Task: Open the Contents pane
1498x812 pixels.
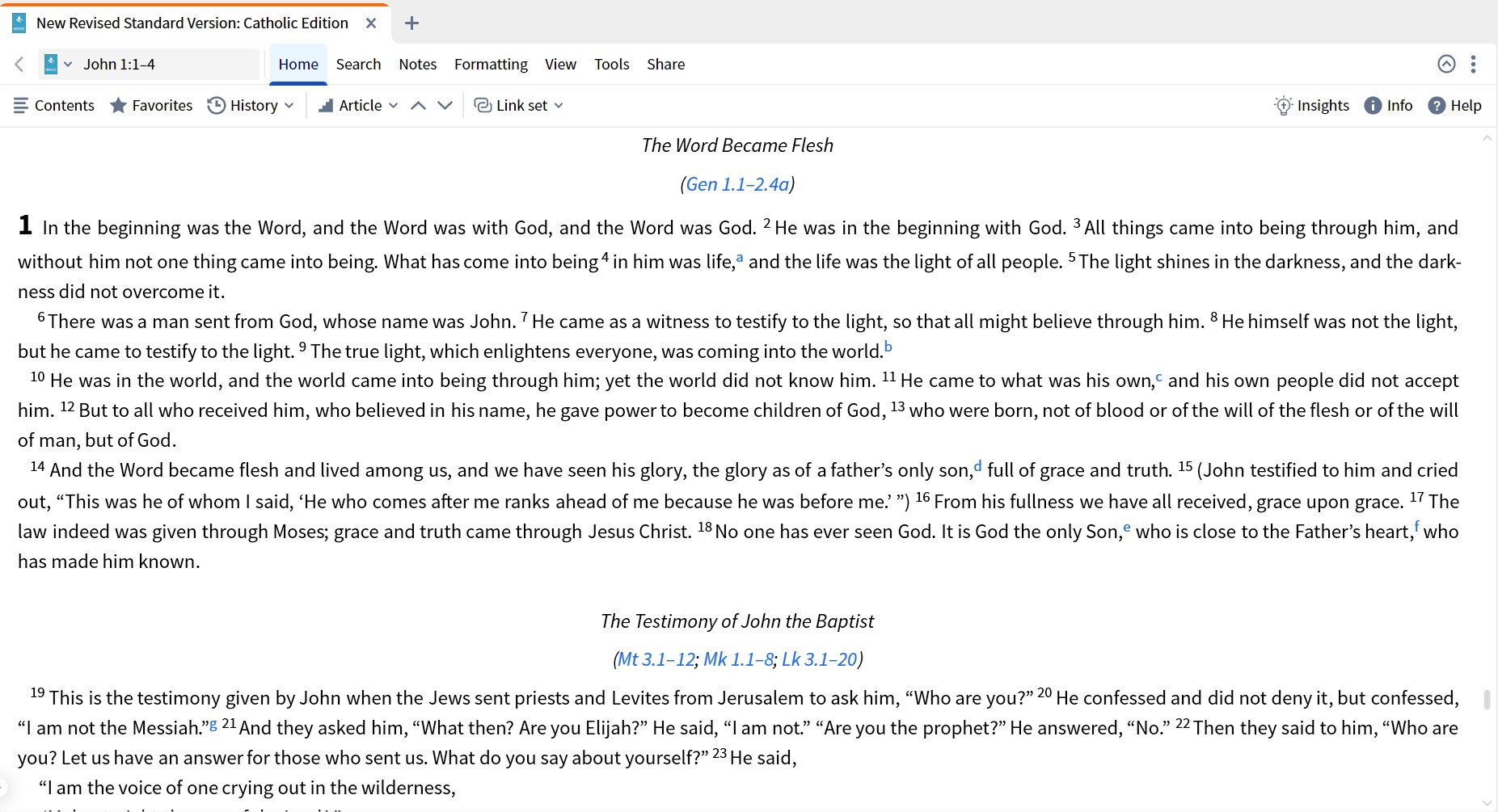Action: (x=54, y=105)
